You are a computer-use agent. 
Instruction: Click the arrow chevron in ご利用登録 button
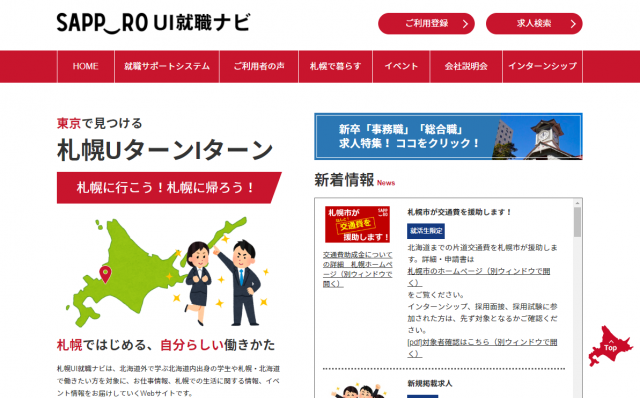(x=465, y=24)
